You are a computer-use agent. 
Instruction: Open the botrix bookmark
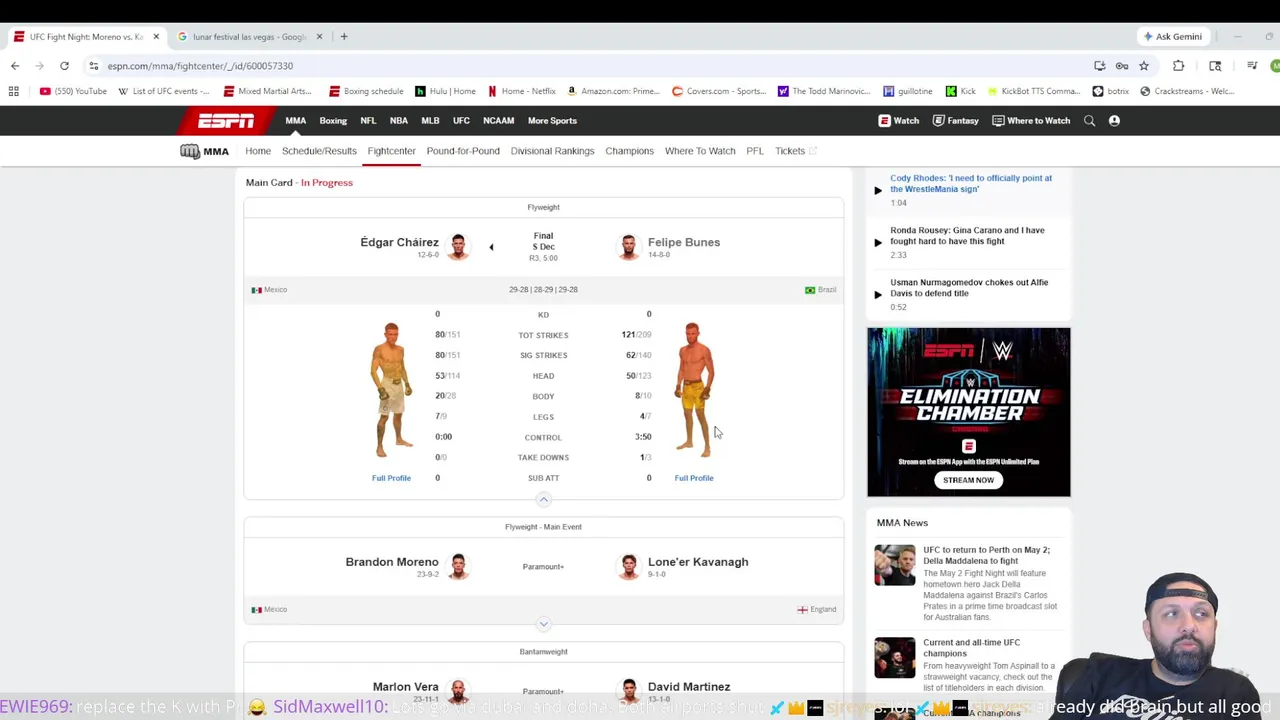1111,91
